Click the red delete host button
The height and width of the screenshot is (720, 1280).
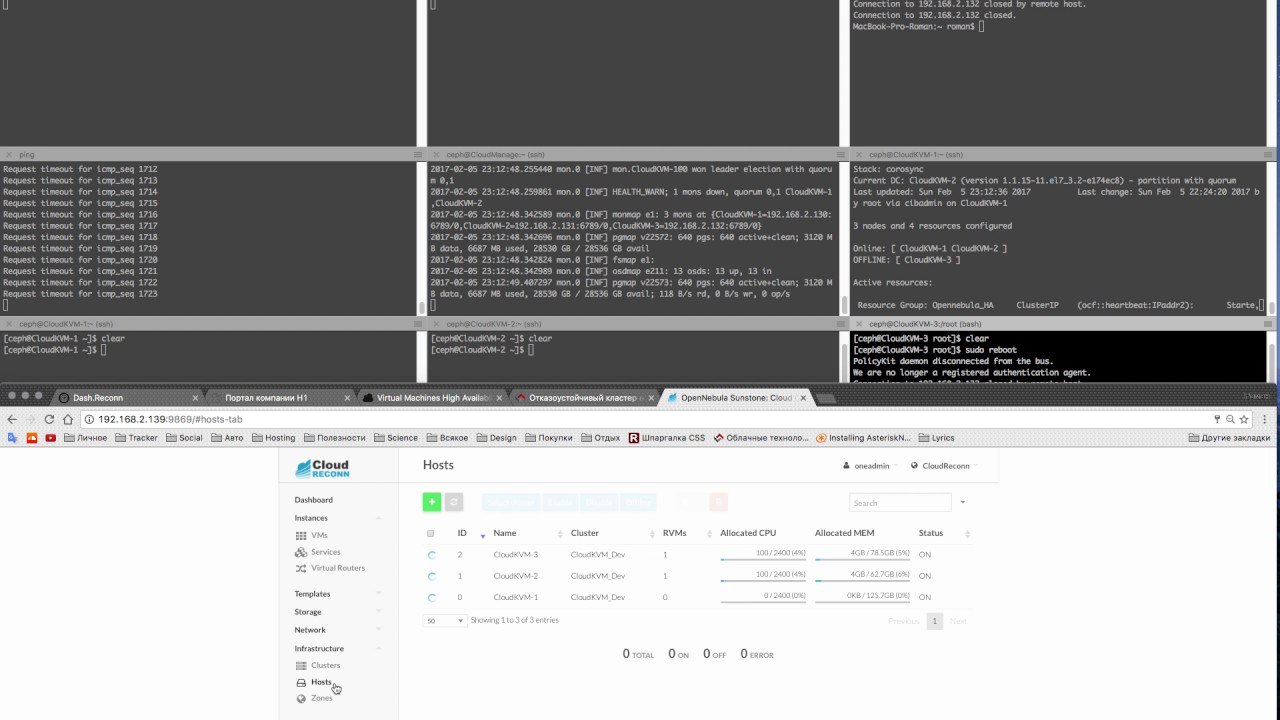718,502
